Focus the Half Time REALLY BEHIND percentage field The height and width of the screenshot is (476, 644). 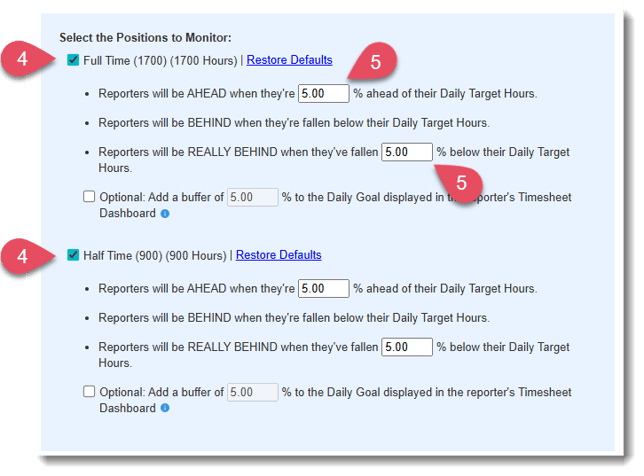click(x=407, y=347)
